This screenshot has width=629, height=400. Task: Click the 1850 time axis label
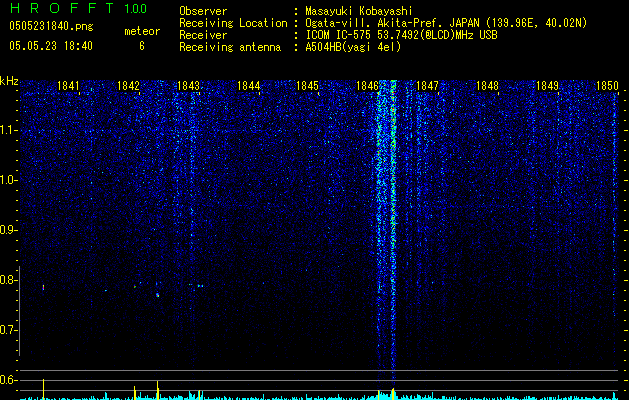(x=607, y=86)
